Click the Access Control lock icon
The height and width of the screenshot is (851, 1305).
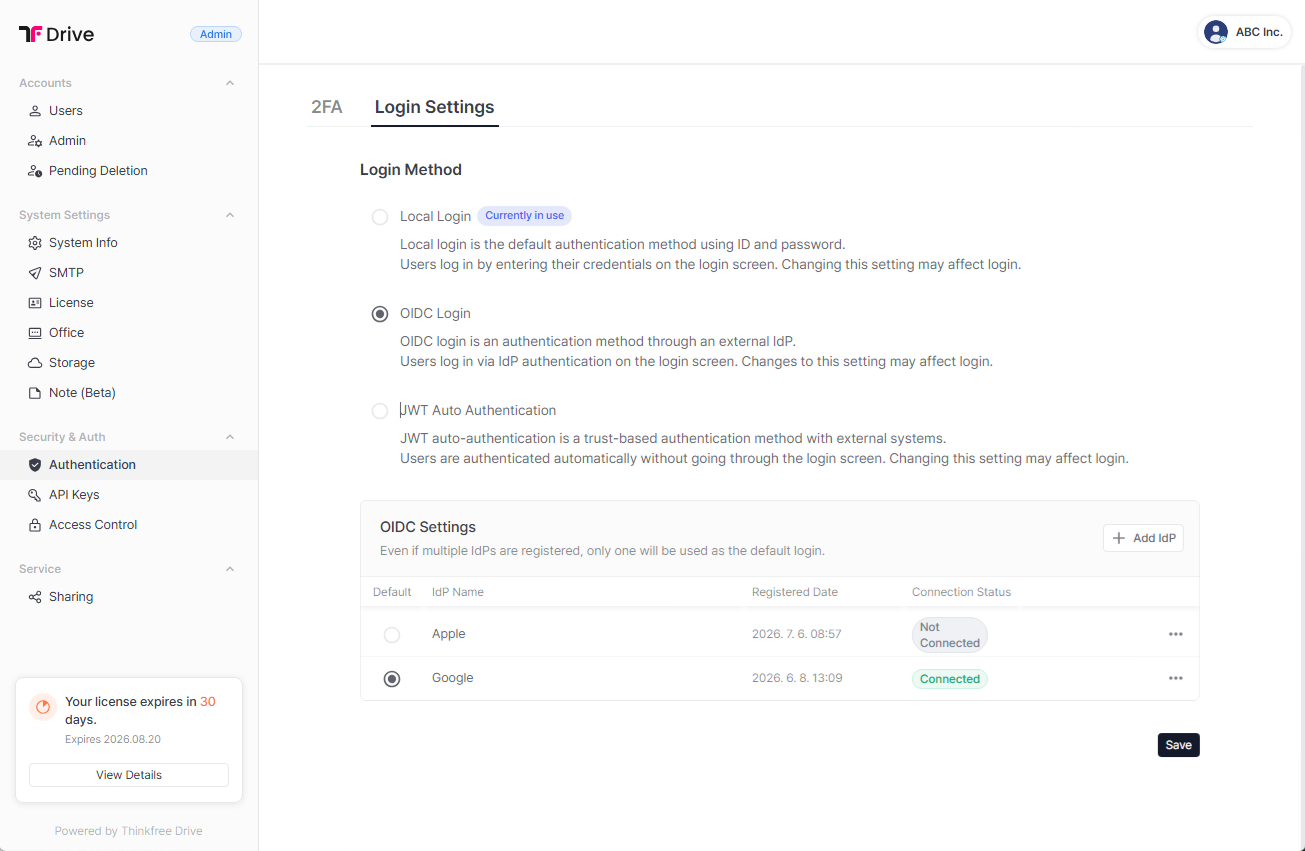35,525
